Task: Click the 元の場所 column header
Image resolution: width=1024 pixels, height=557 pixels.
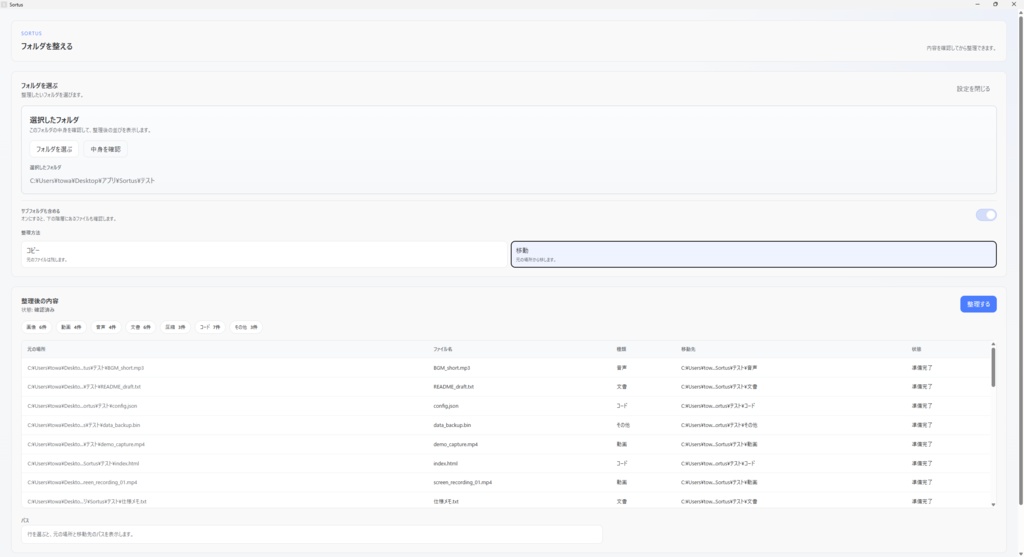Action: pyautogui.click(x=37, y=349)
